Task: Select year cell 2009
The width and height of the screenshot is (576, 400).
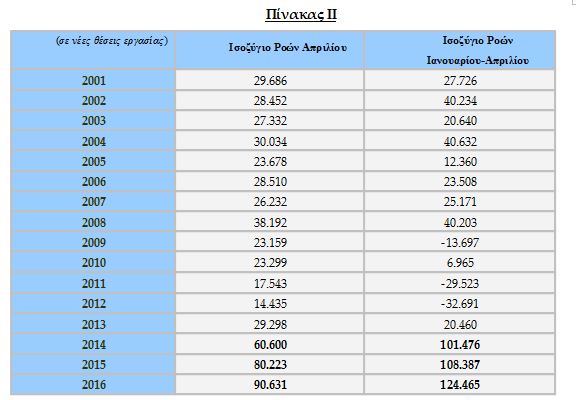Action: click(94, 243)
